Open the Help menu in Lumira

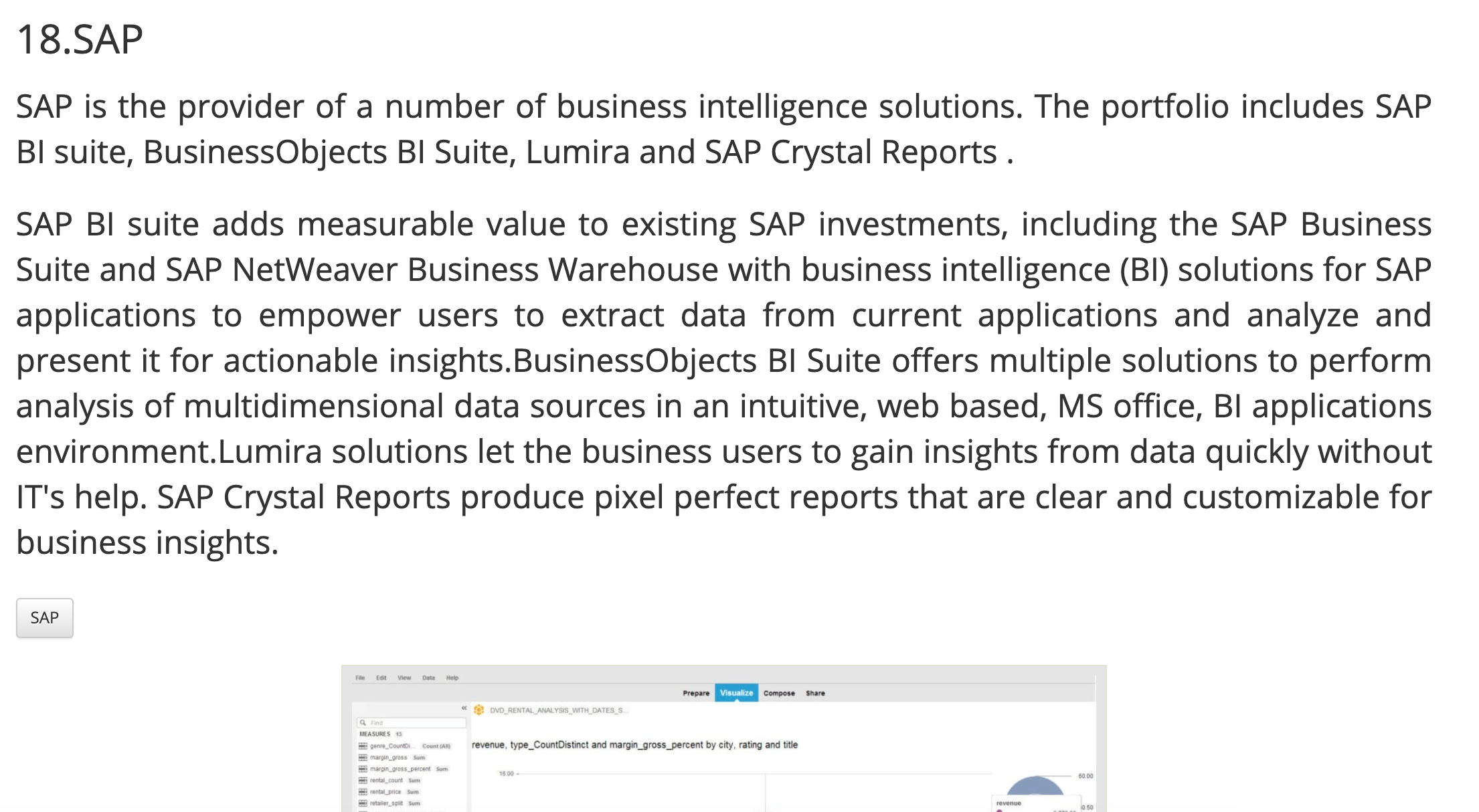[452, 678]
